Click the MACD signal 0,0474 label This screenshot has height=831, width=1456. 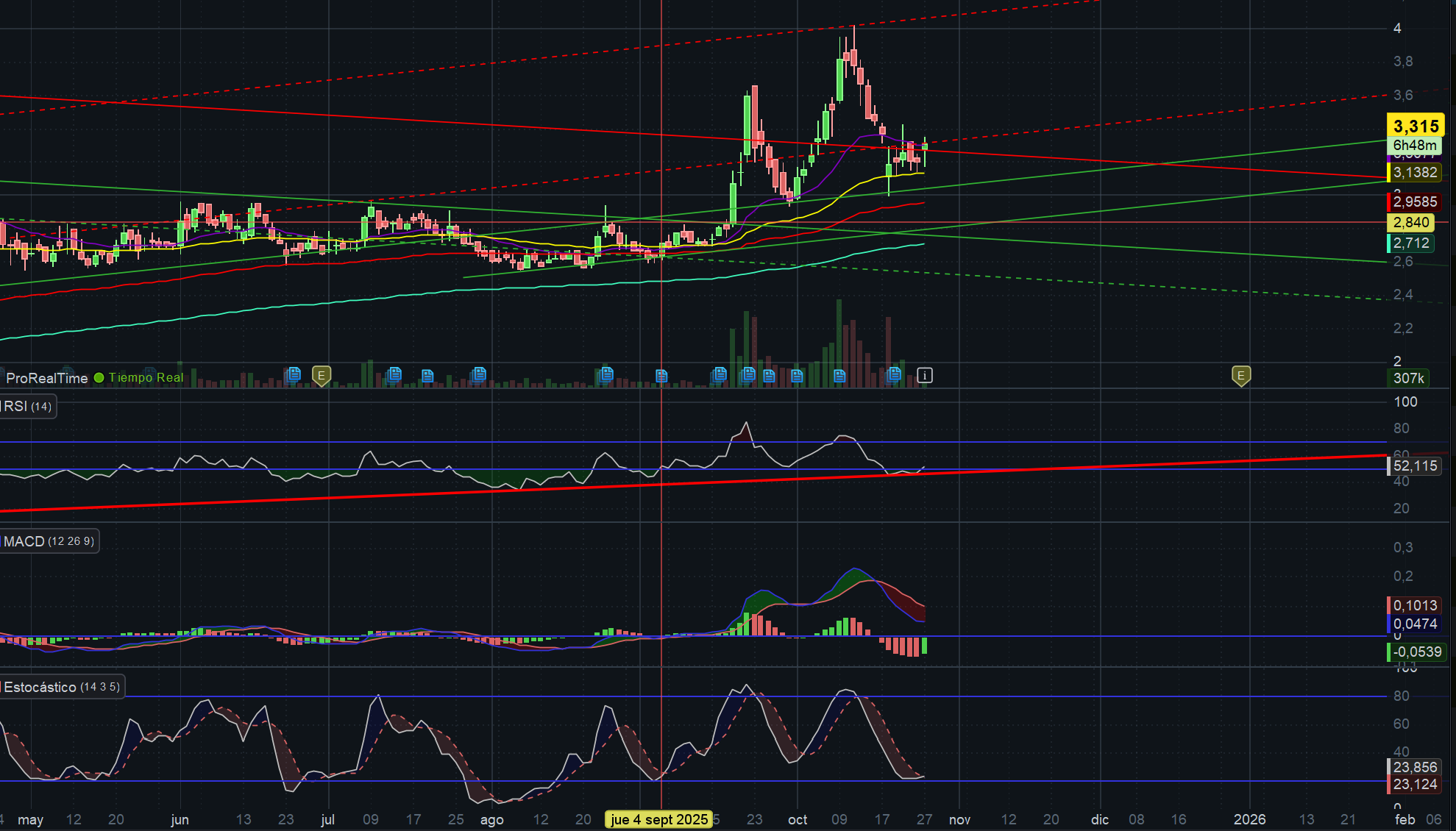coord(1415,624)
